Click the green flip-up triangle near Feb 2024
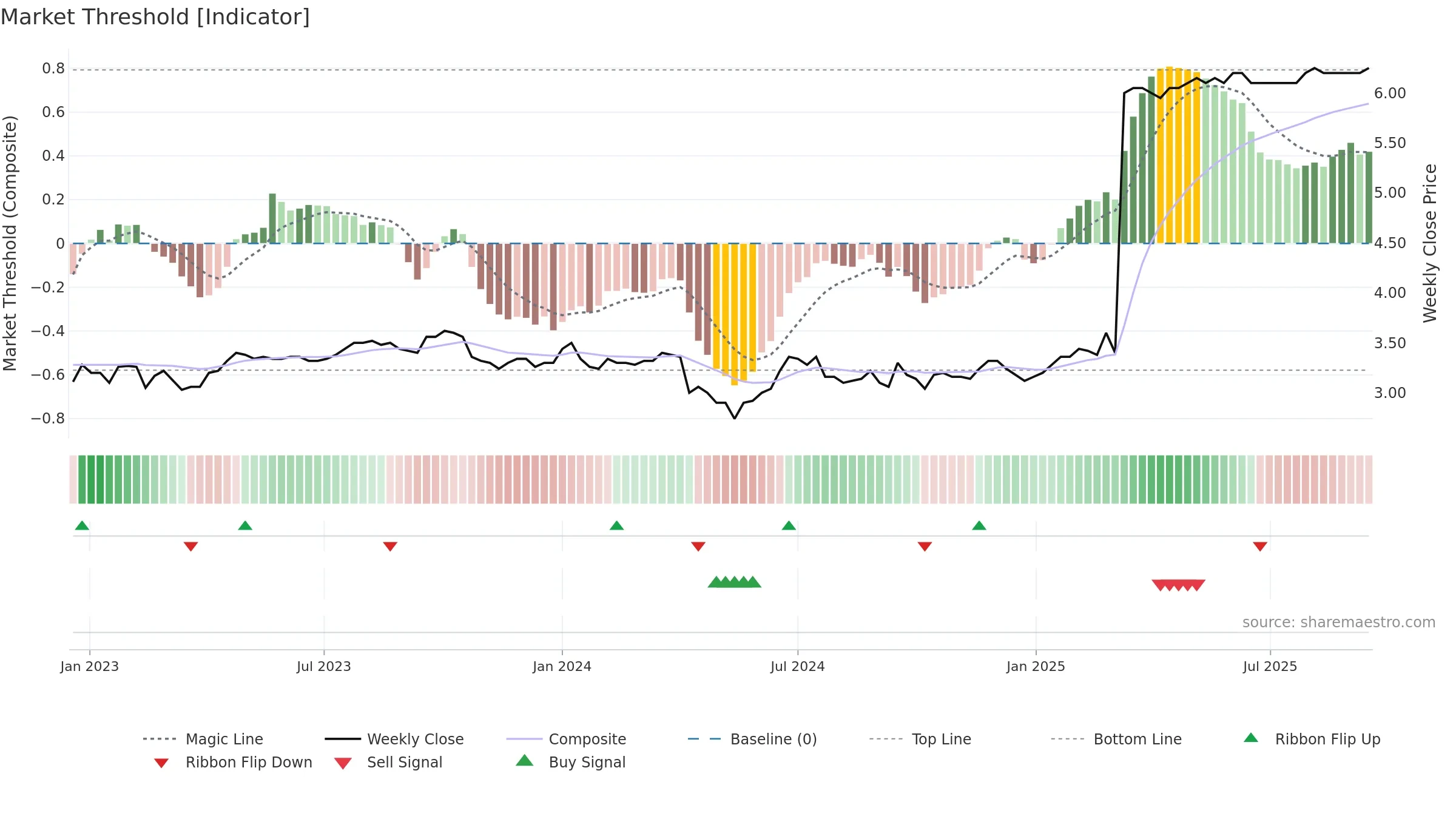This screenshot has width=1456, height=819. pos(616,525)
